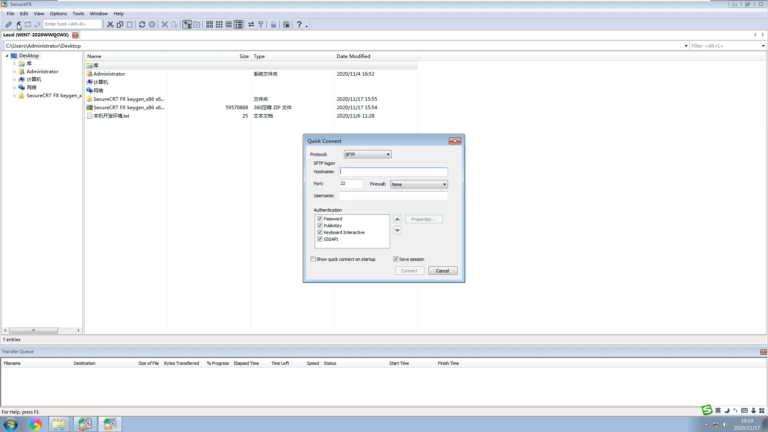Switch to details view icon
Image resolution: width=768 pixels, height=432 pixels.
coord(239,24)
